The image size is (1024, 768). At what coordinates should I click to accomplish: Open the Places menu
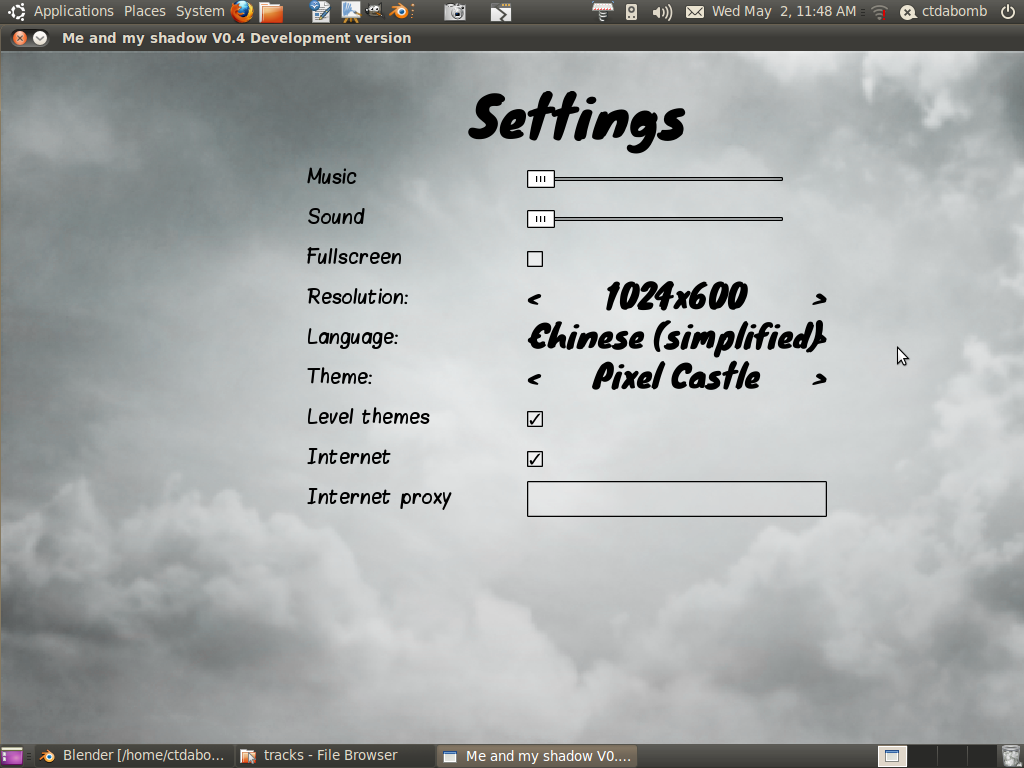coord(145,12)
